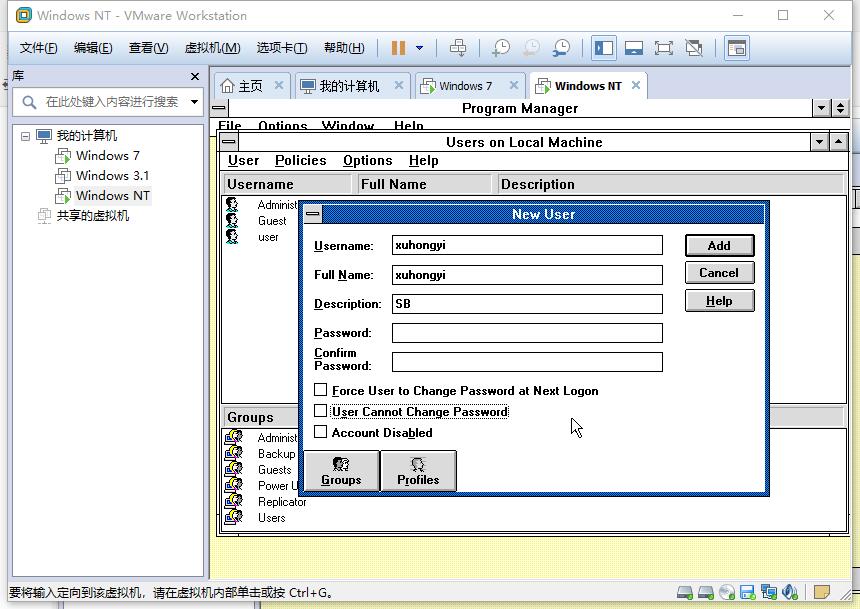
Task: Click Cancel in the New User dialog
Action: click(719, 273)
